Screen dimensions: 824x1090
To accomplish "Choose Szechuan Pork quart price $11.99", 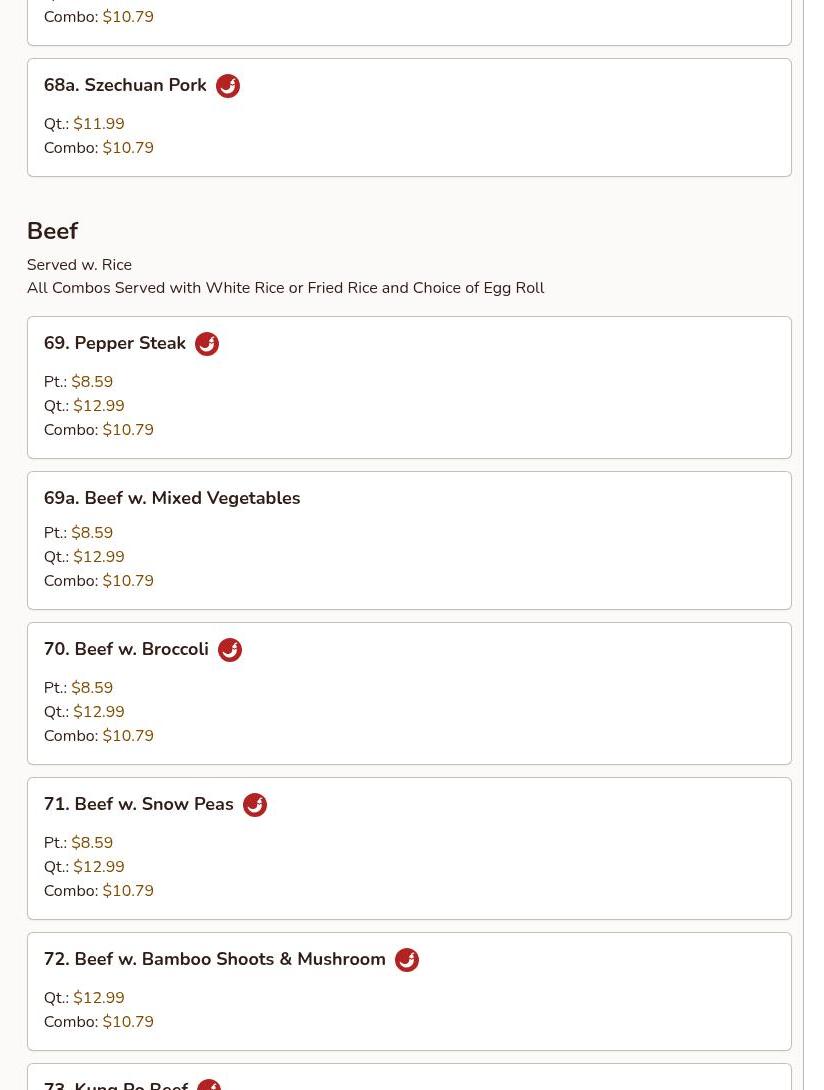I will coord(99,124).
